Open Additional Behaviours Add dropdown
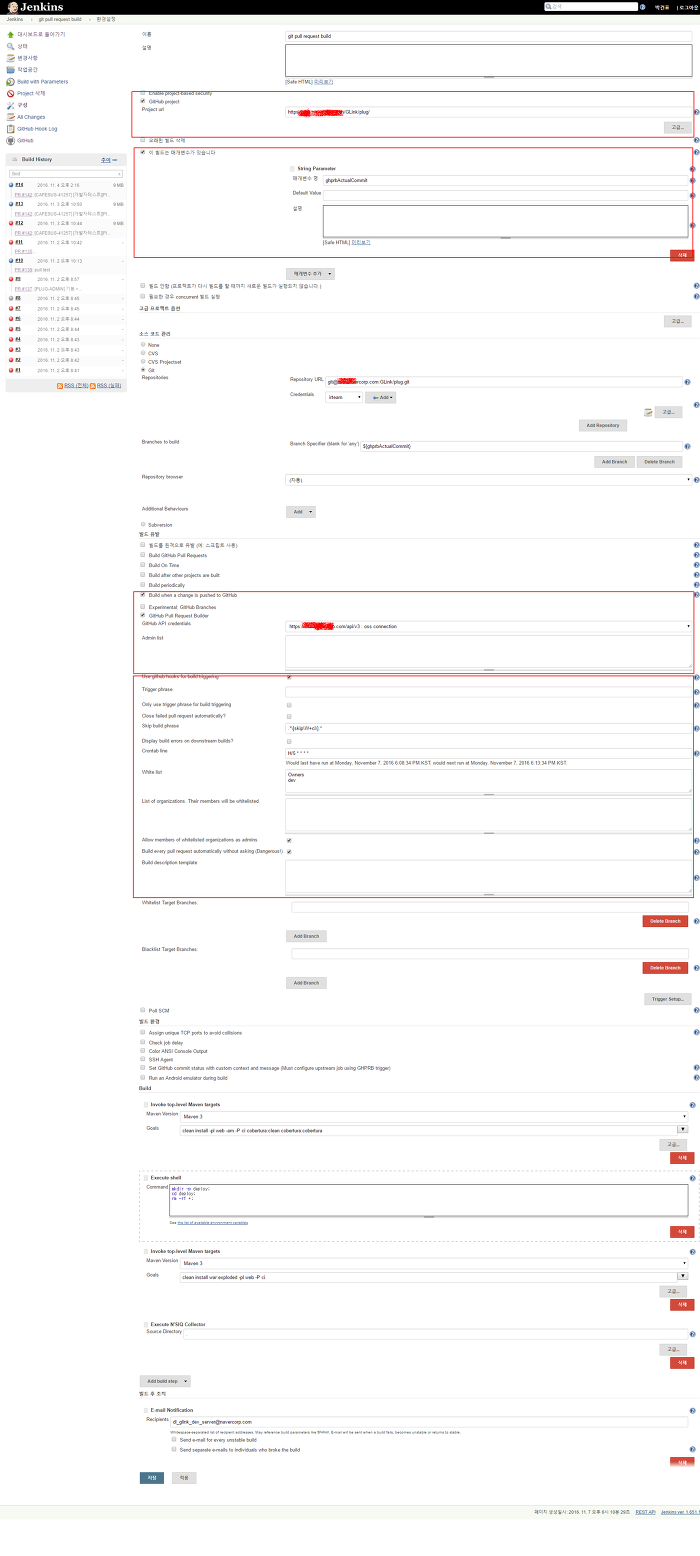 pyautogui.click(x=301, y=511)
